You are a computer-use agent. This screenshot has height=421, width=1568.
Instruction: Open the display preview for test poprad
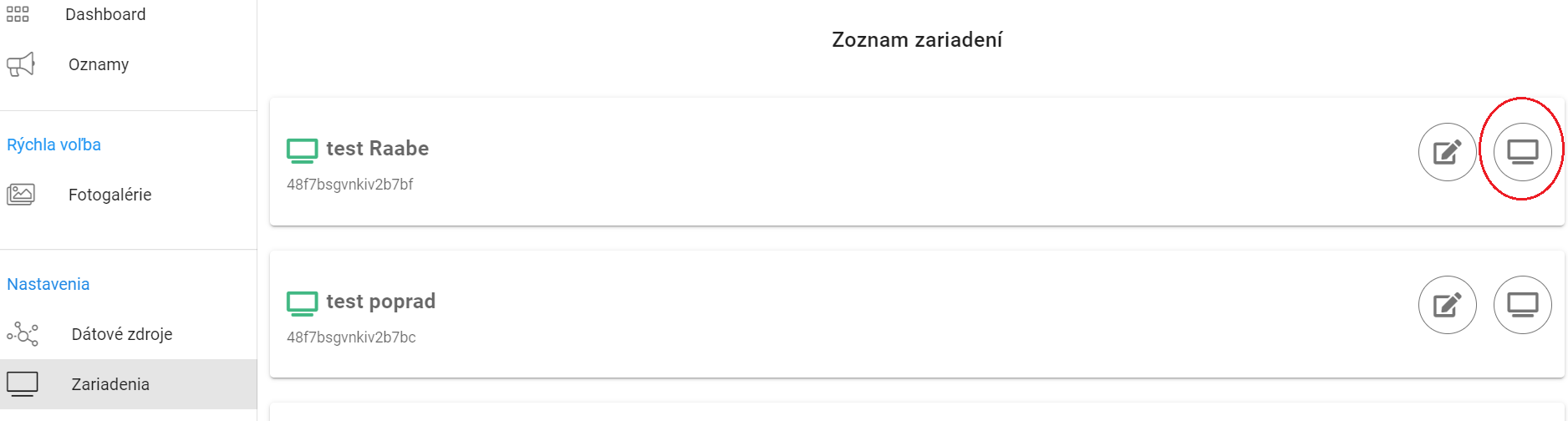click(1522, 305)
